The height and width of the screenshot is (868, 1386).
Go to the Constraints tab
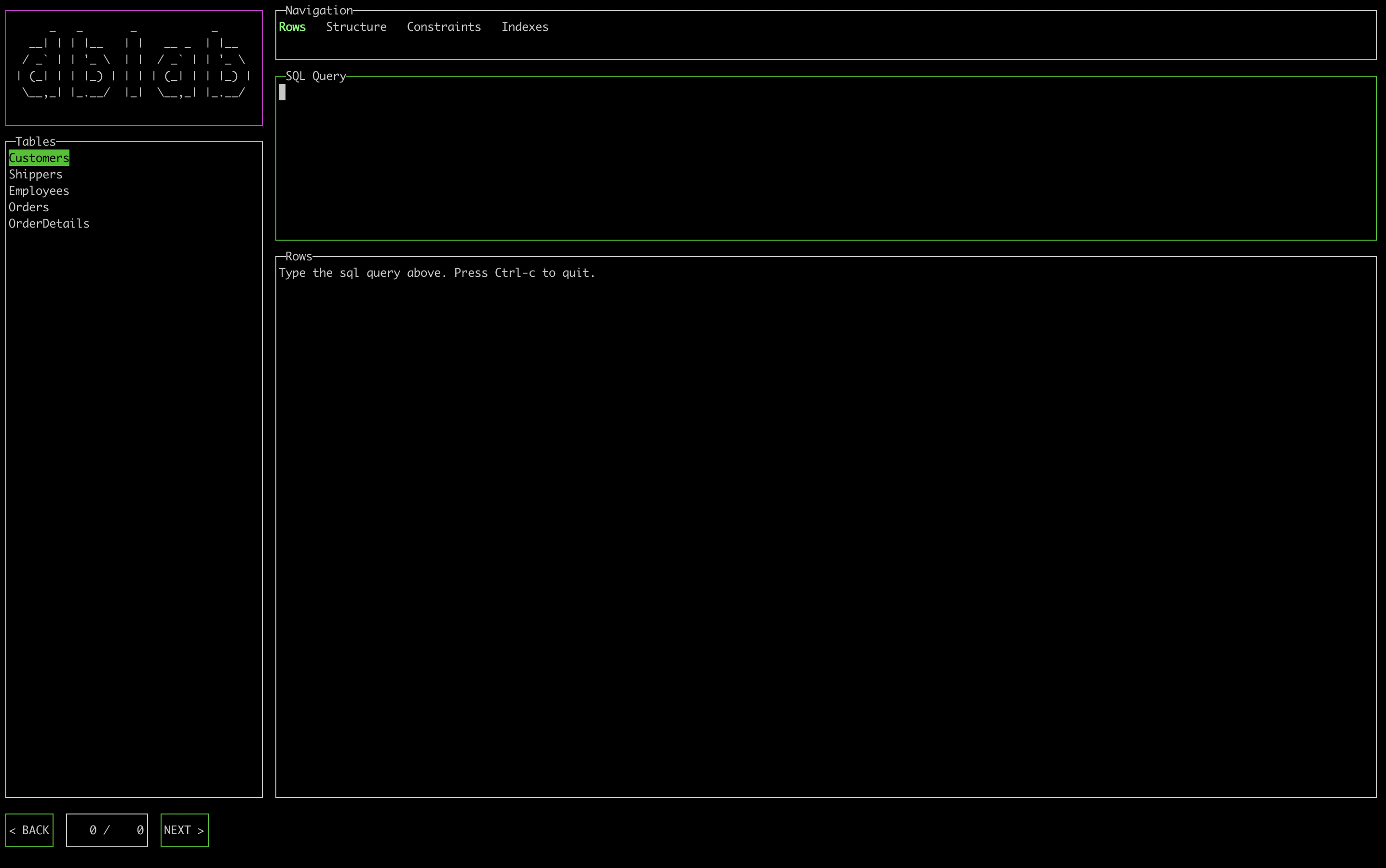(x=443, y=27)
